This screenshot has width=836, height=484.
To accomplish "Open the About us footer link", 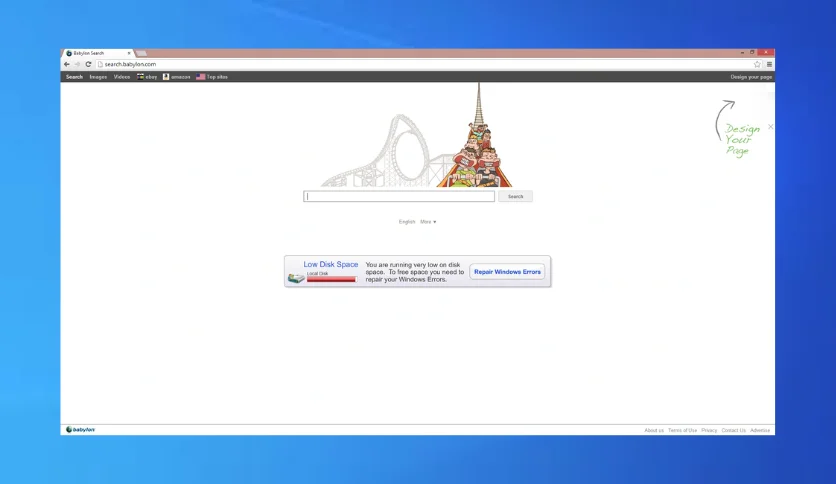I will click(654, 430).
